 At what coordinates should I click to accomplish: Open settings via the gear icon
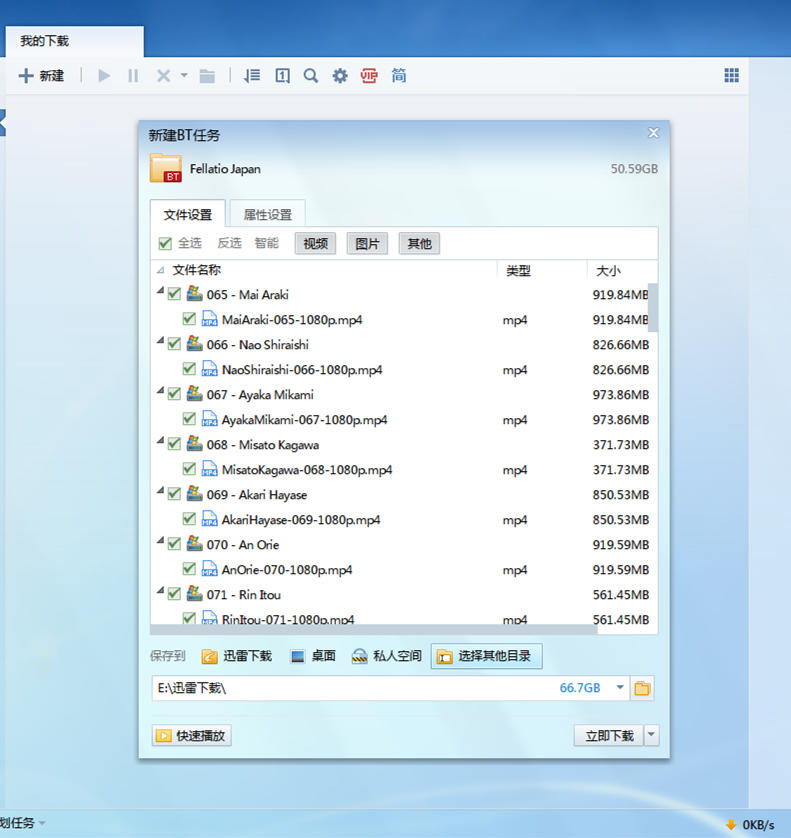[x=340, y=76]
